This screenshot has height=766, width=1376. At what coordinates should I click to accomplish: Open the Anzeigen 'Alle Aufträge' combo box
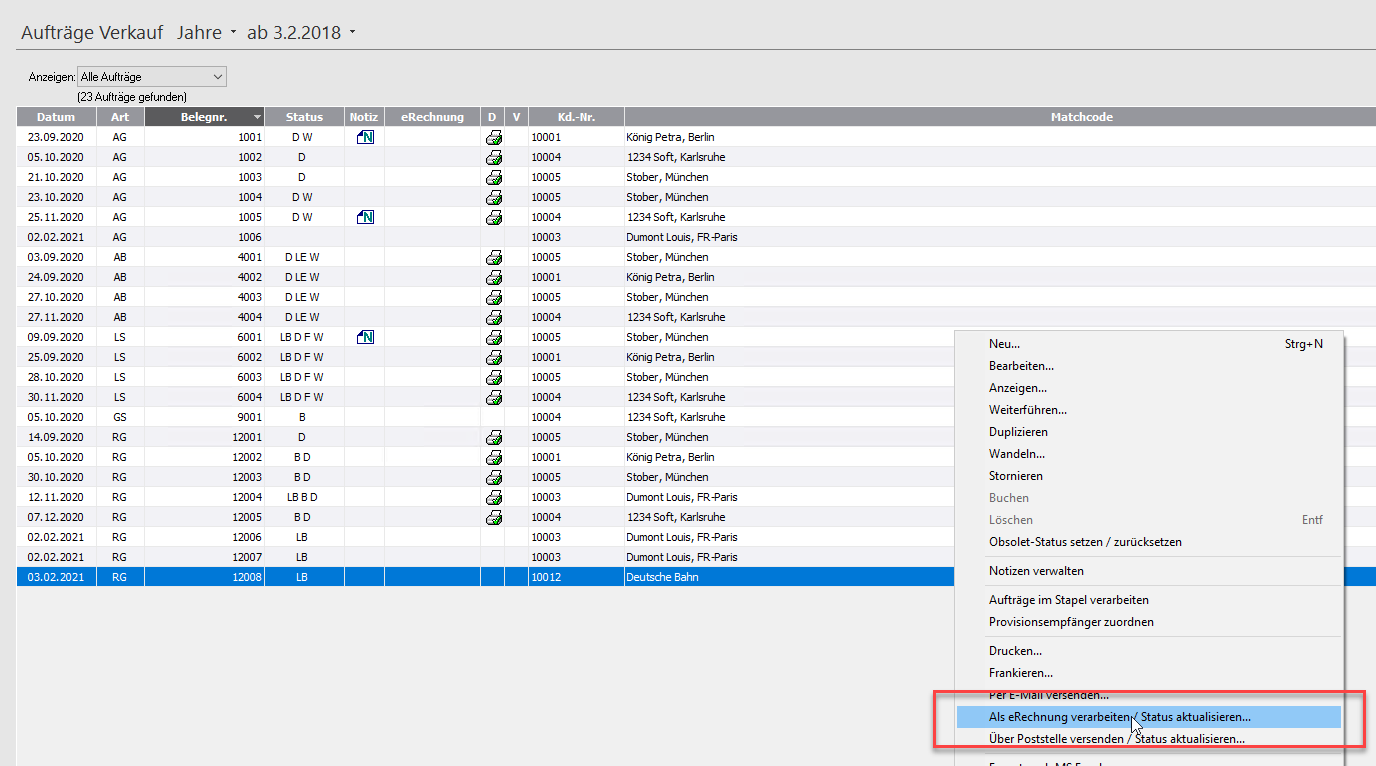[x=152, y=77]
